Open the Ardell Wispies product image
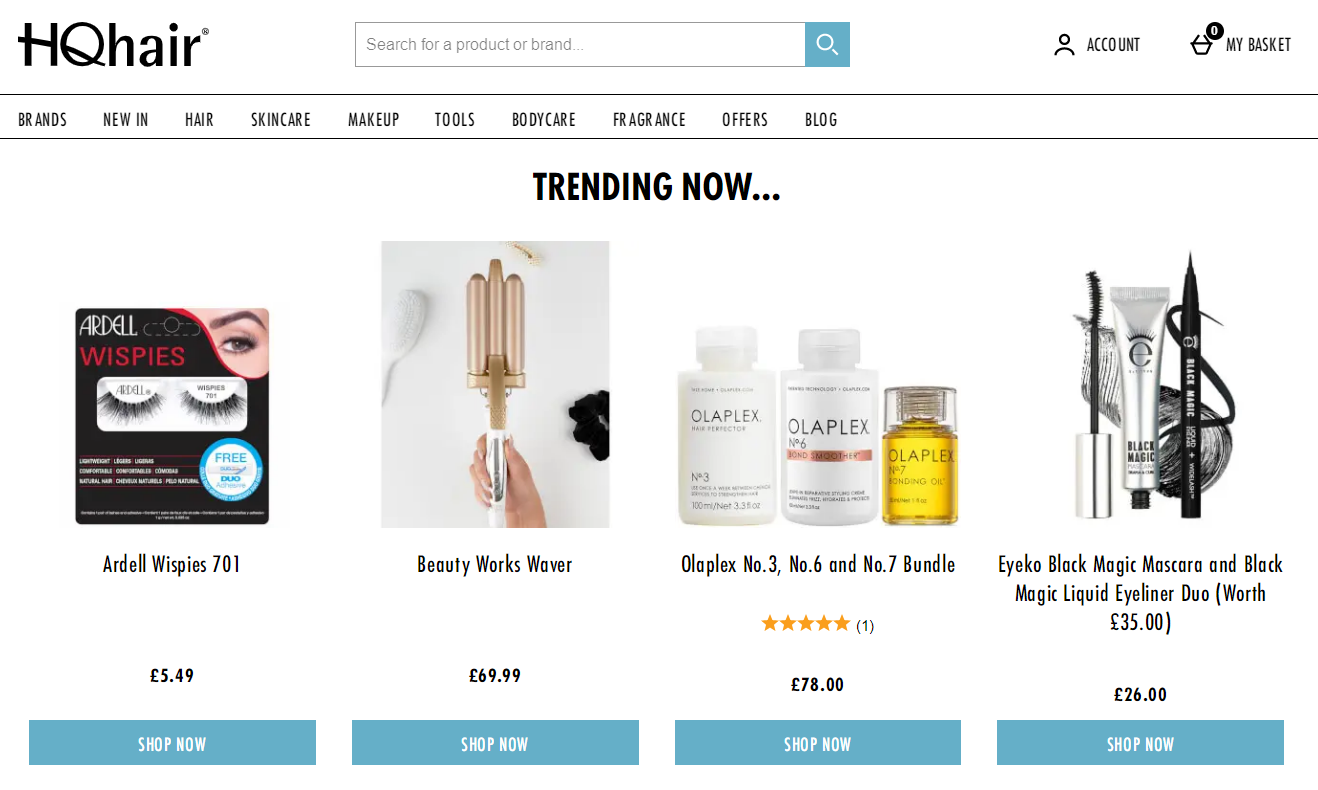The image size is (1318, 790). pos(172,416)
